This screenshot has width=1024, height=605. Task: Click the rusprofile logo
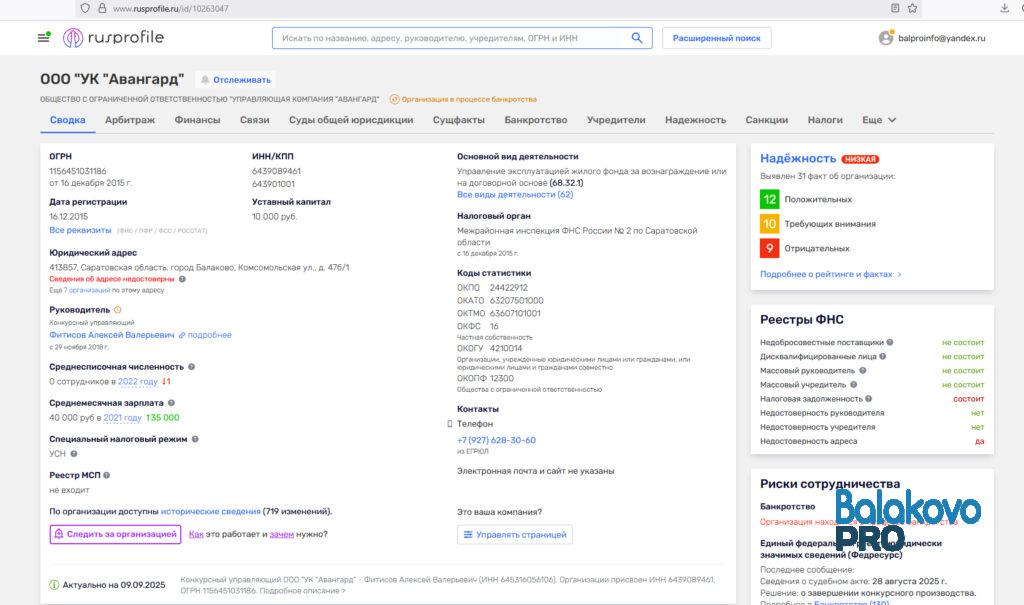click(x=114, y=37)
